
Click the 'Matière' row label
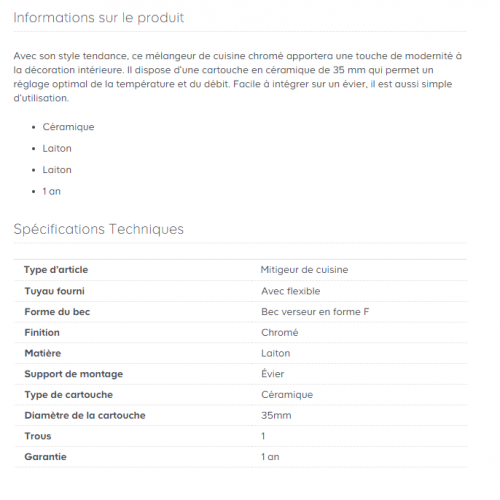coord(43,353)
